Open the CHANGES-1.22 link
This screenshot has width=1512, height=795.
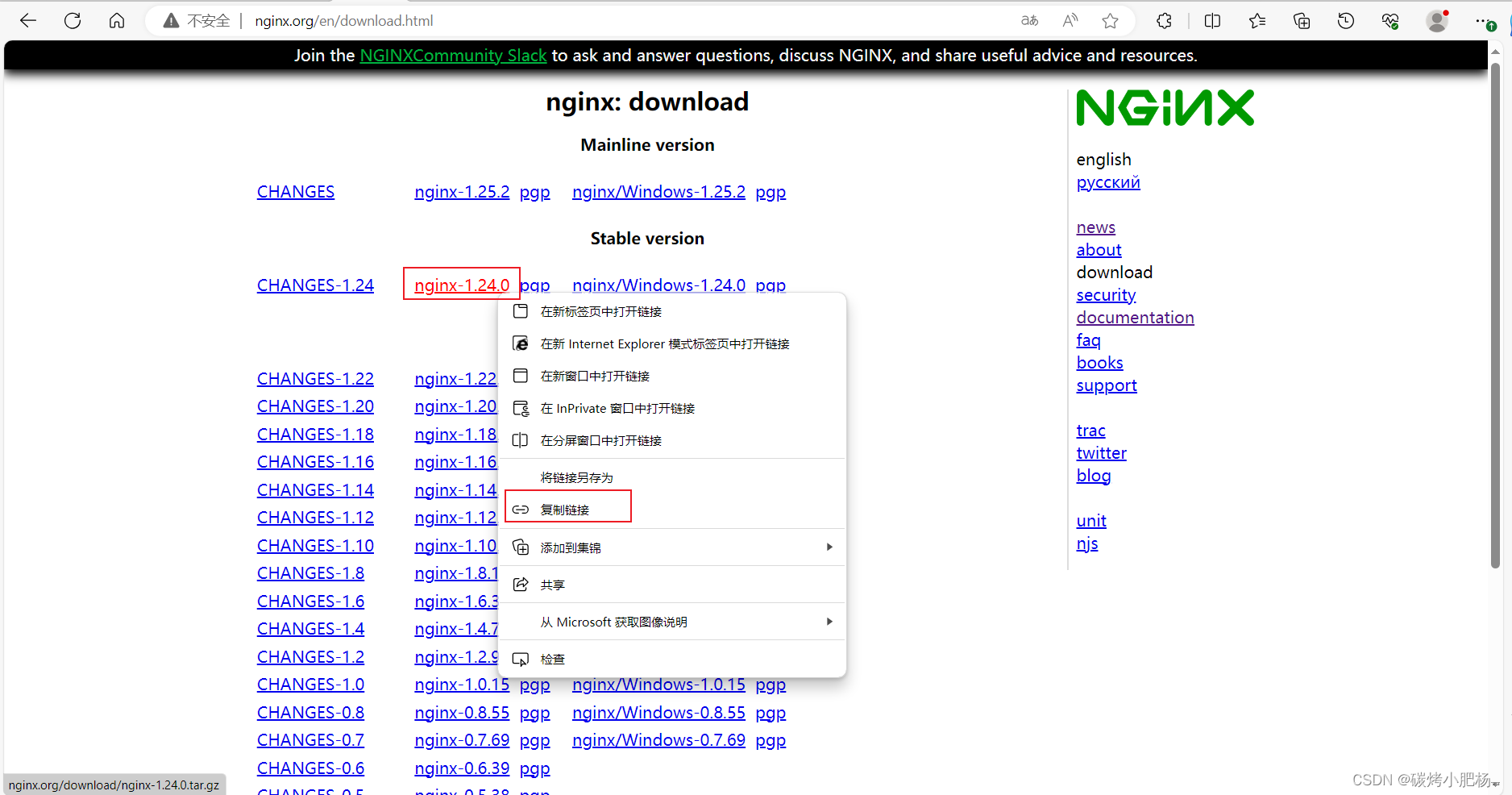315,379
